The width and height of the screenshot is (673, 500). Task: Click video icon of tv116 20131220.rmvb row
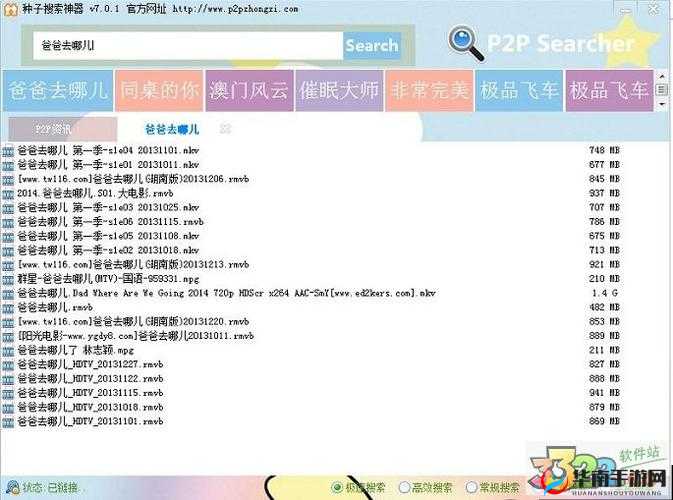8,322
